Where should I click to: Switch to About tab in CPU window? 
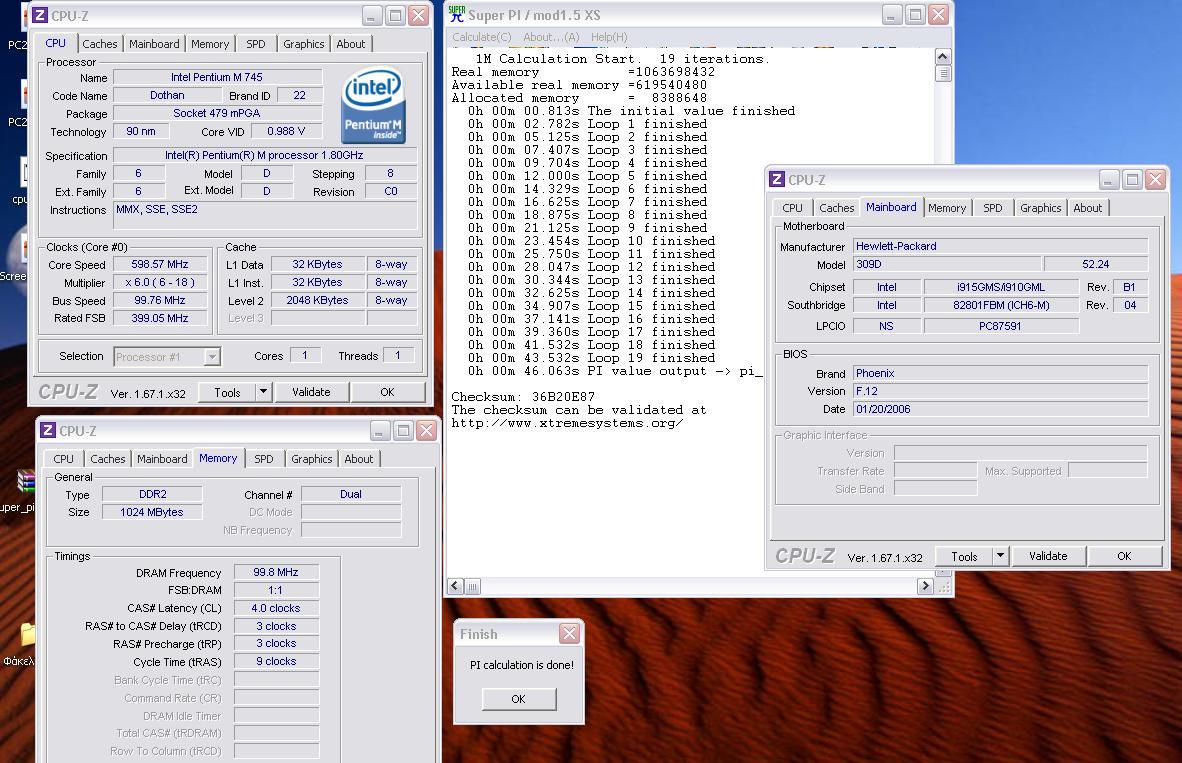[351, 44]
